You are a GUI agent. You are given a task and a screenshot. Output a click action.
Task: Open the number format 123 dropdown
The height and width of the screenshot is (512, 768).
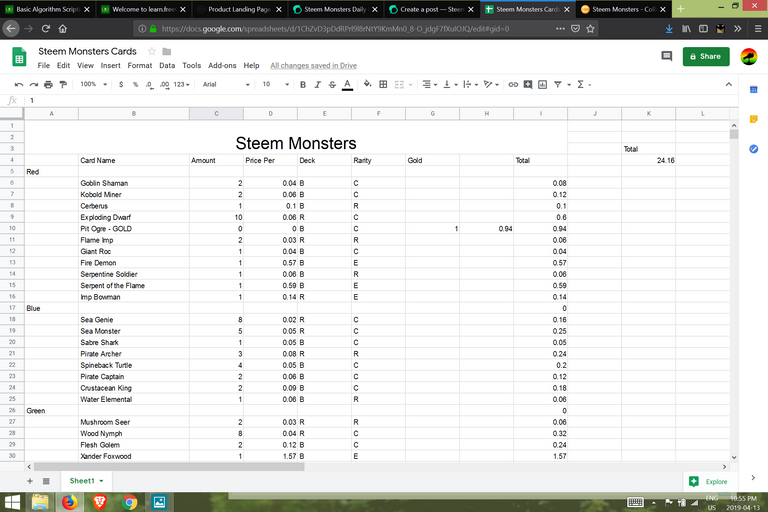pos(181,85)
